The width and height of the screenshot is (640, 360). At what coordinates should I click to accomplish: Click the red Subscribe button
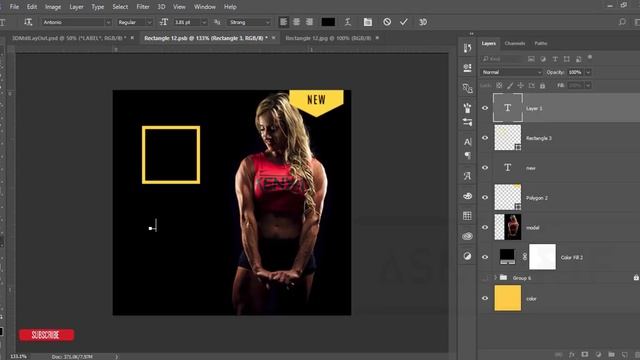[47, 335]
